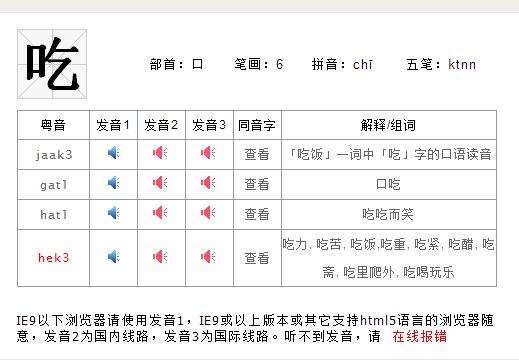Play 发音2 audio for hek3

pos(160,257)
